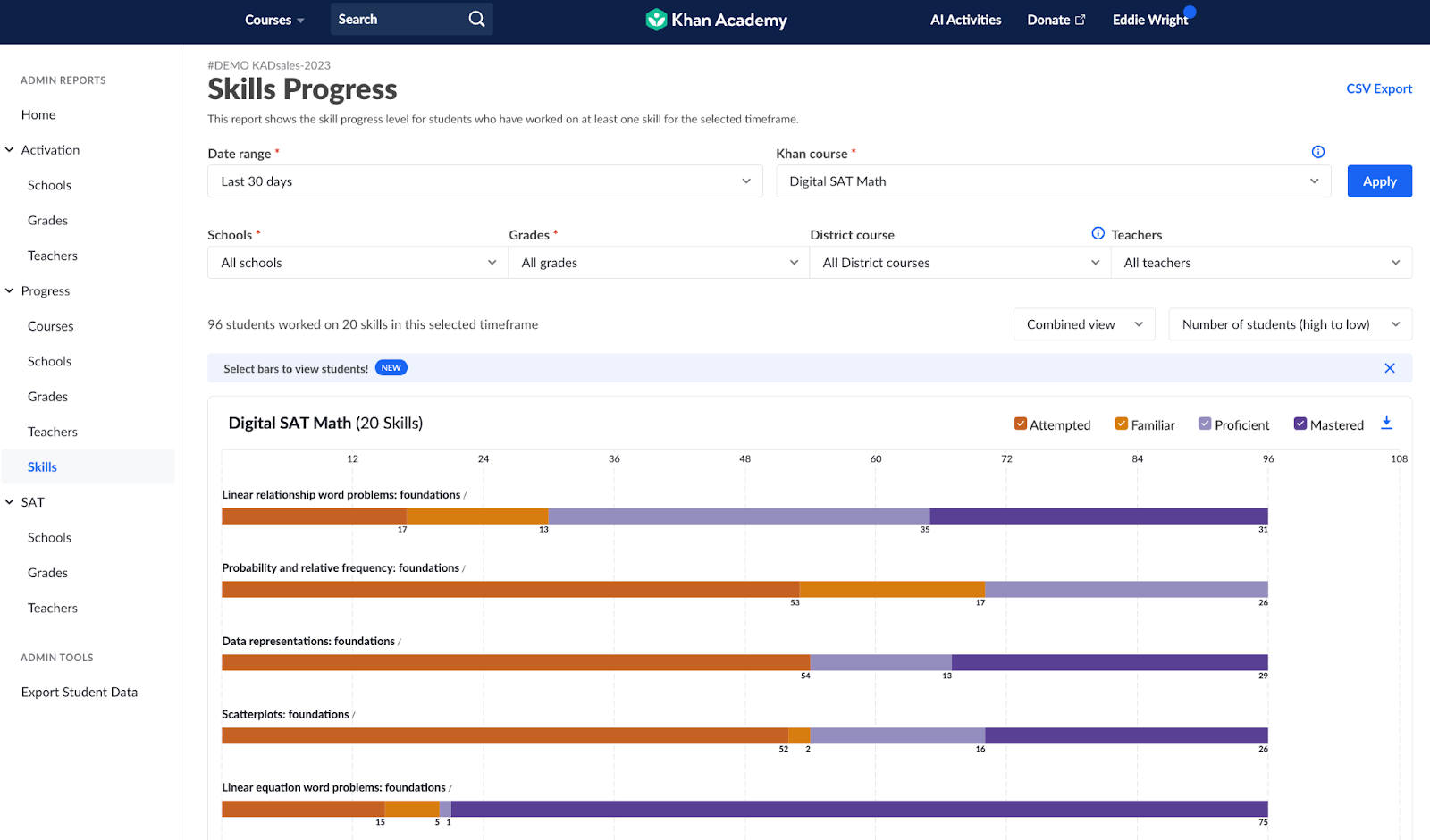Click inside the Search input field
Image resolution: width=1430 pixels, height=840 pixels.
(393, 19)
